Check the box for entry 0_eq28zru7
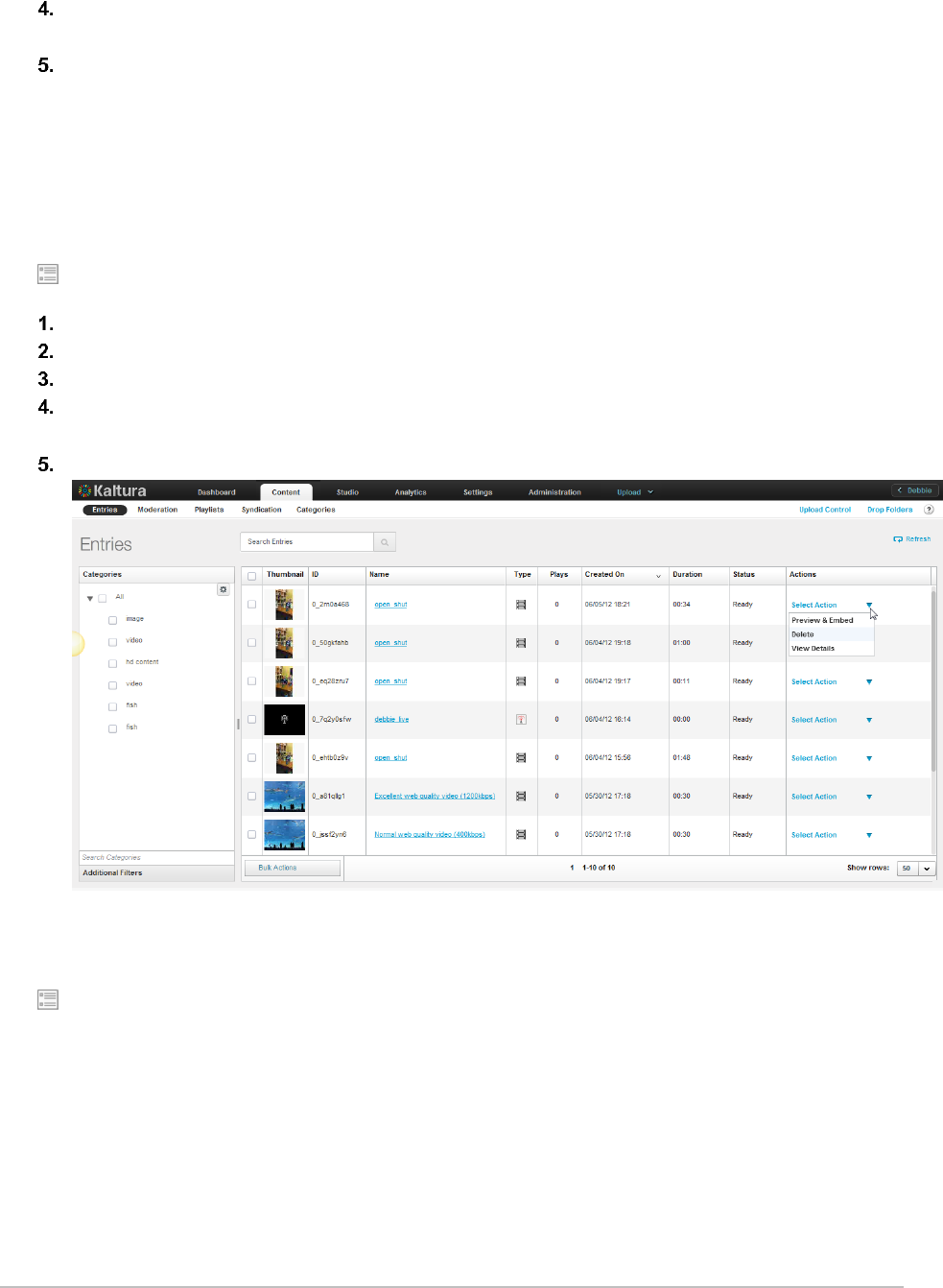Screen dimensions: 943x1288 click(252, 681)
